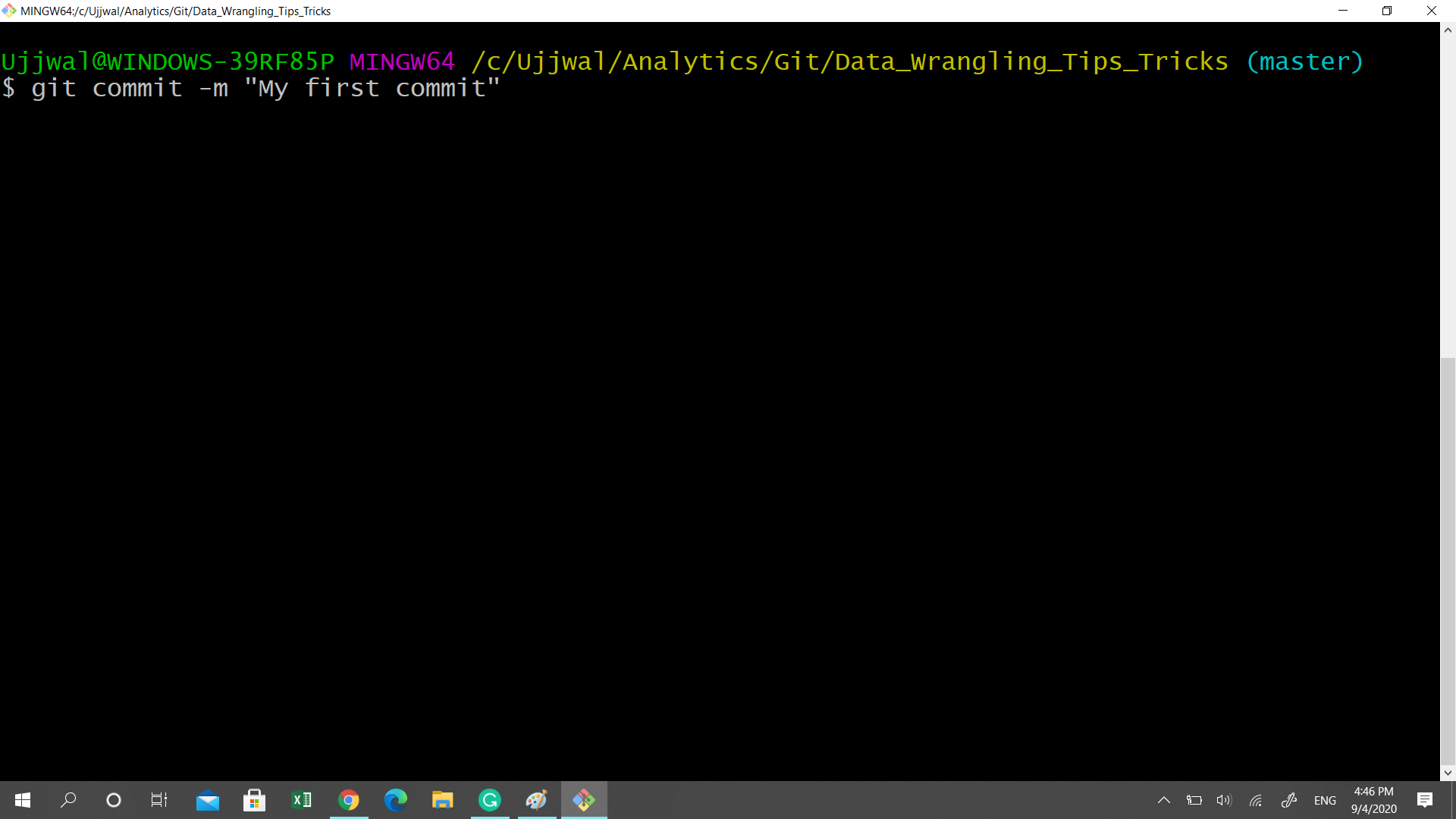
Task: Open Task View on the taskbar
Action: tap(159, 800)
